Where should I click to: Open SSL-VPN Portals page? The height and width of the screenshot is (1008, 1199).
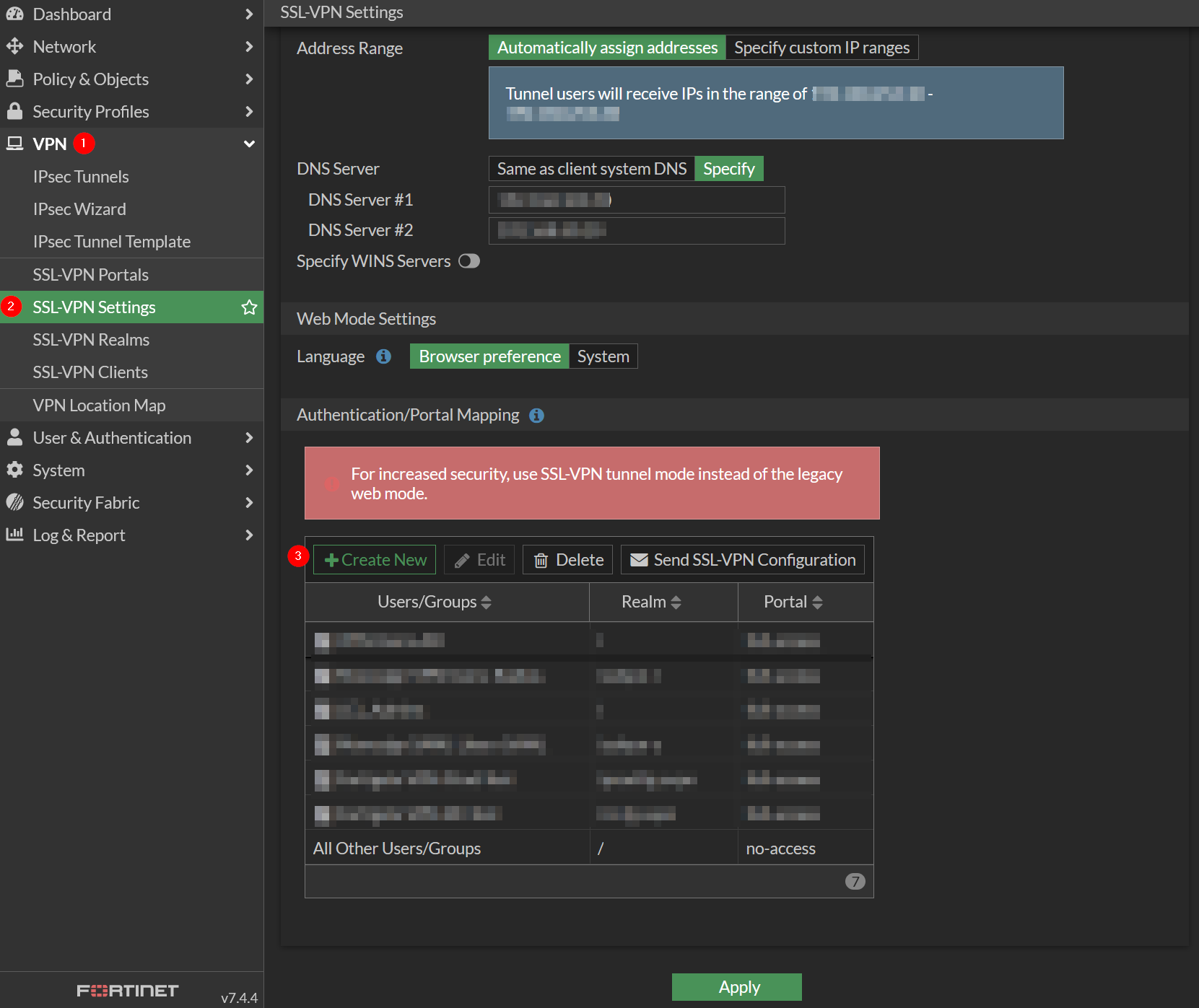click(90, 275)
